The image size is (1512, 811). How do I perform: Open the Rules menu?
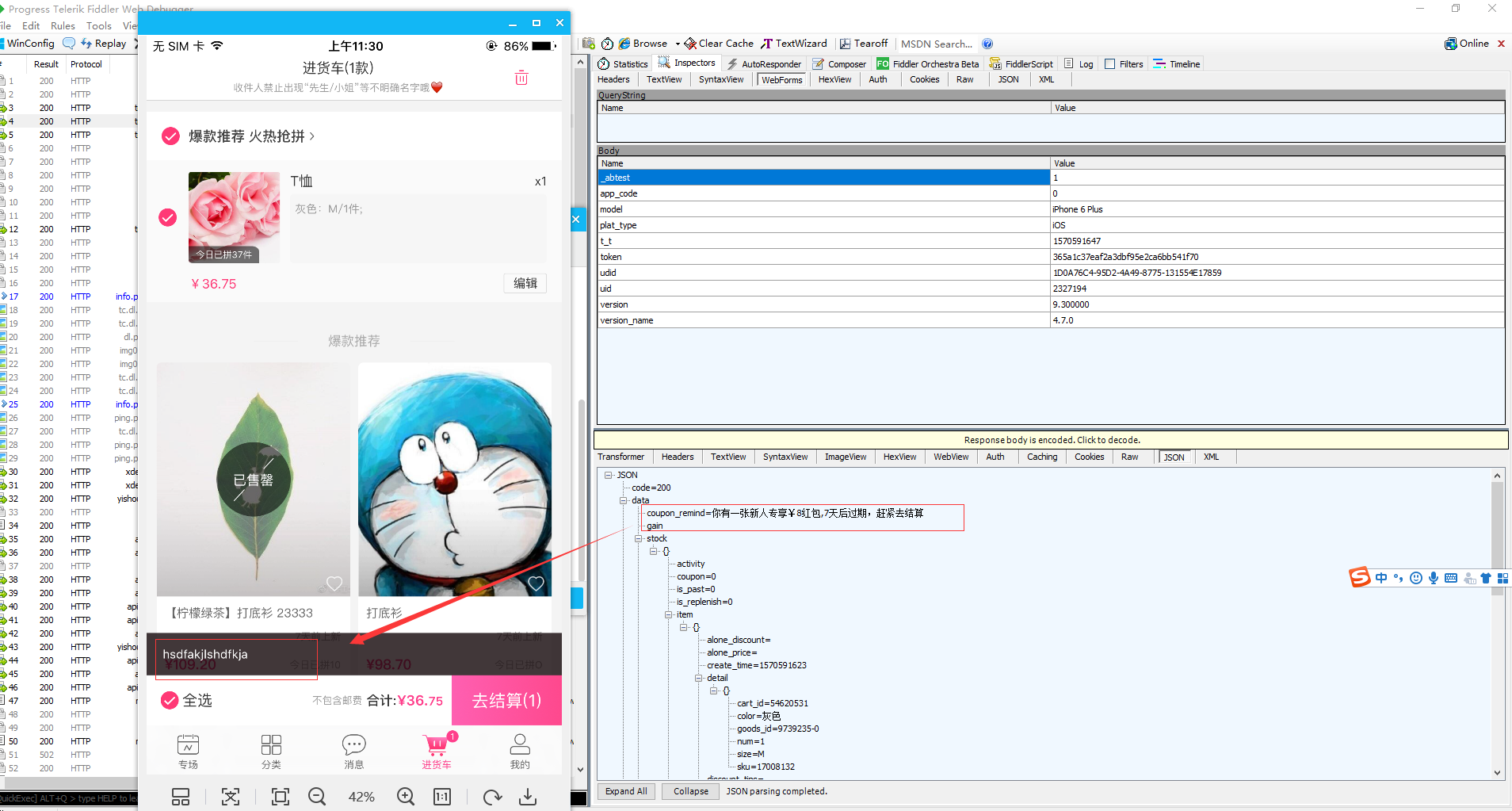click(x=63, y=25)
